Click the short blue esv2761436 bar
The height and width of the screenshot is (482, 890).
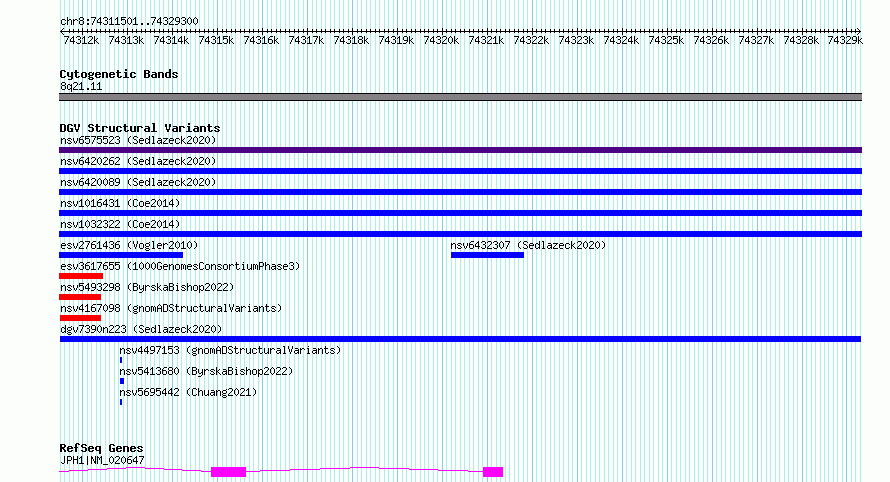click(121, 255)
